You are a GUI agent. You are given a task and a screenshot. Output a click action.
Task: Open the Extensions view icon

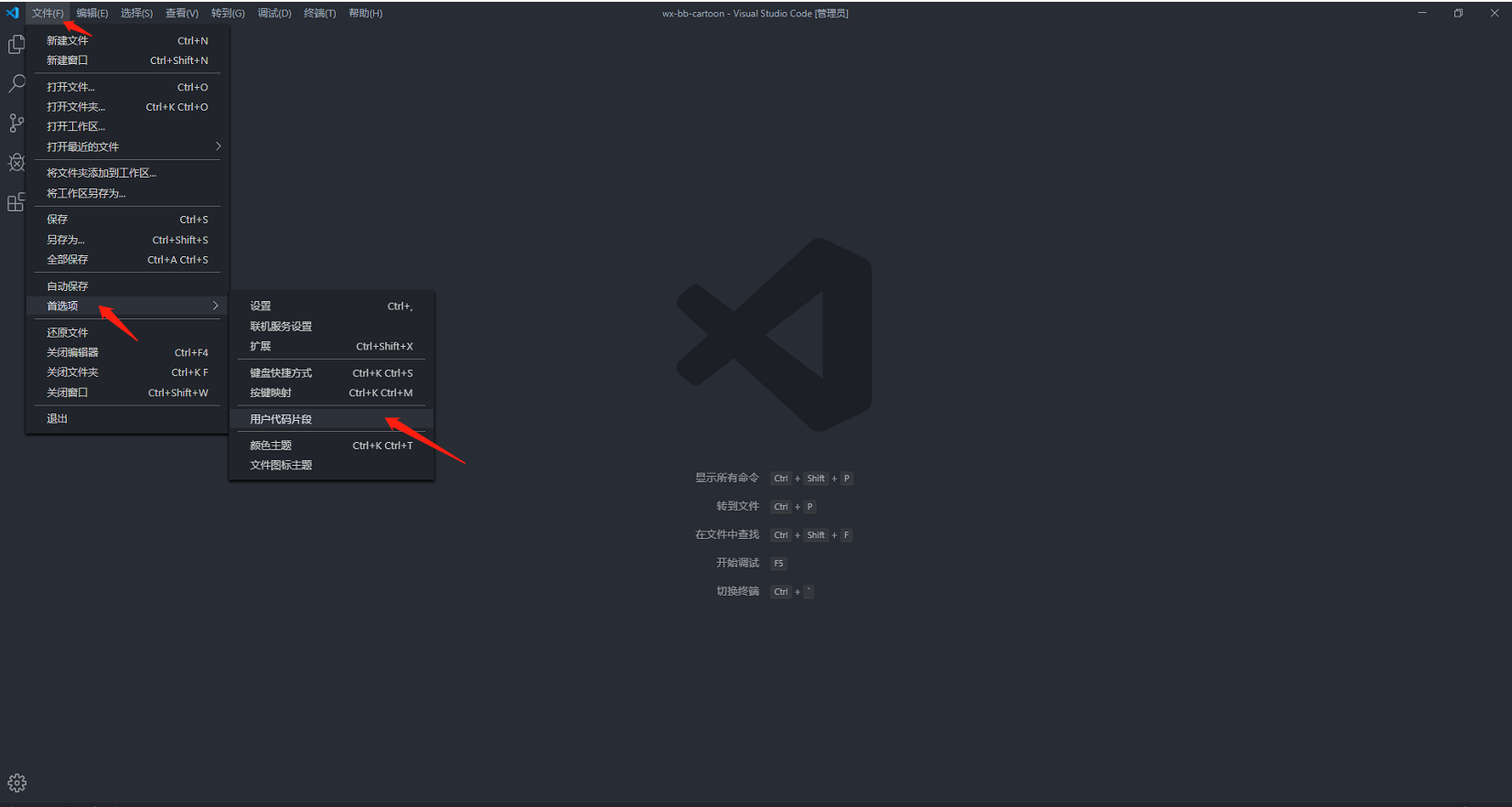coord(16,202)
